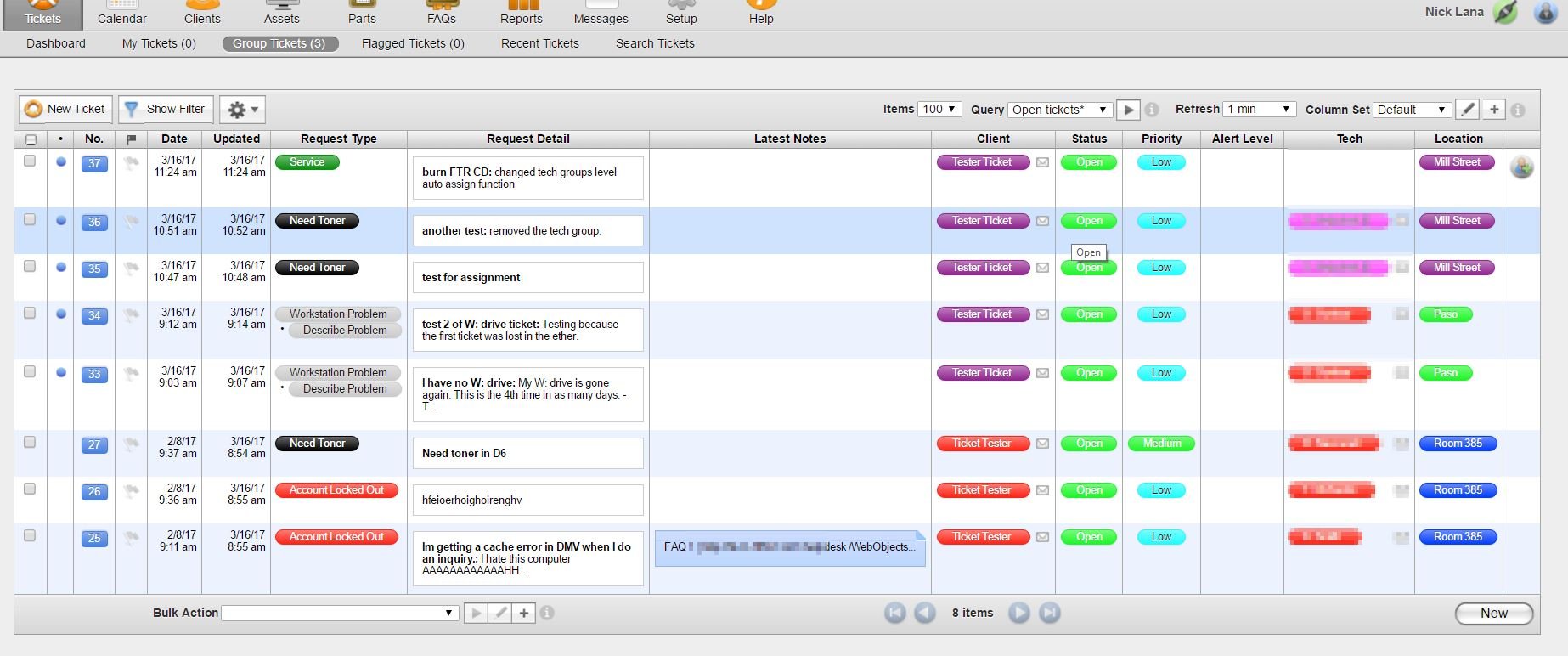This screenshot has width=1568, height=656.
Task: Select the checkbox for ticket 25
Action: [30, 535]
